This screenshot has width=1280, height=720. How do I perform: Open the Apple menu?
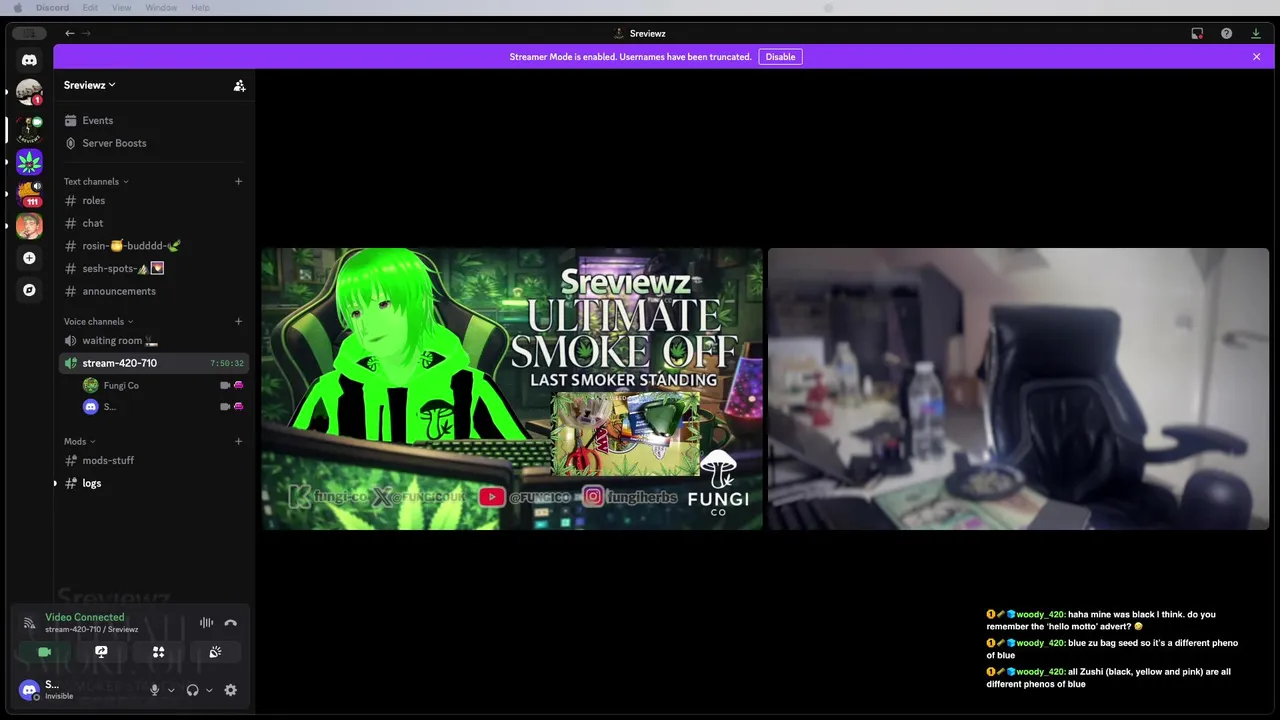click(x=17, y=8)
